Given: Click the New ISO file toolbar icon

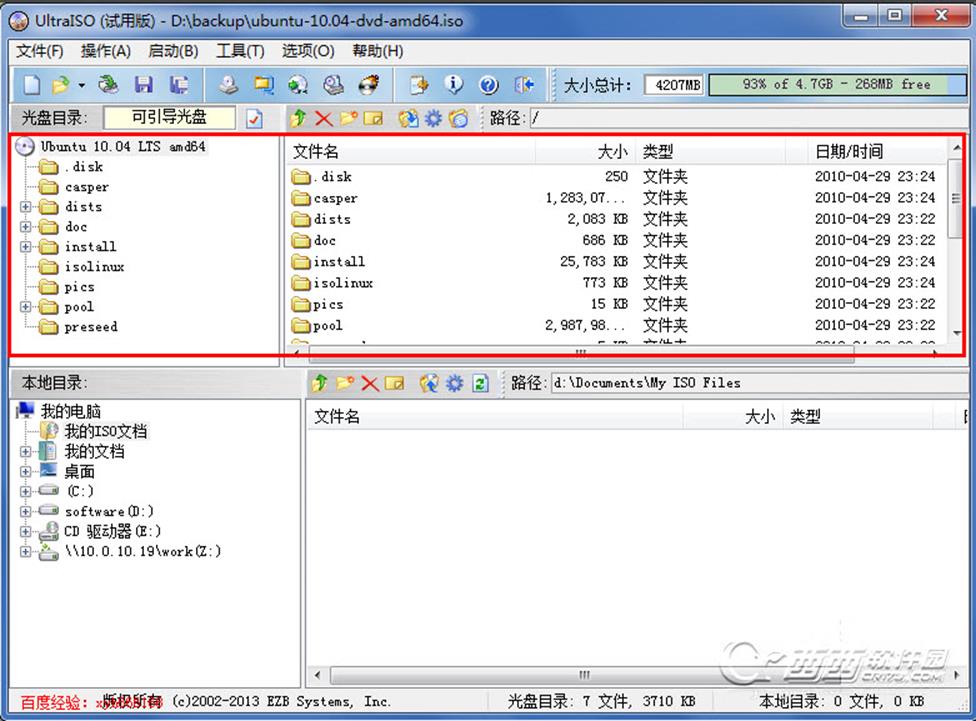Looking at the screenshot, I should [32, 85].
